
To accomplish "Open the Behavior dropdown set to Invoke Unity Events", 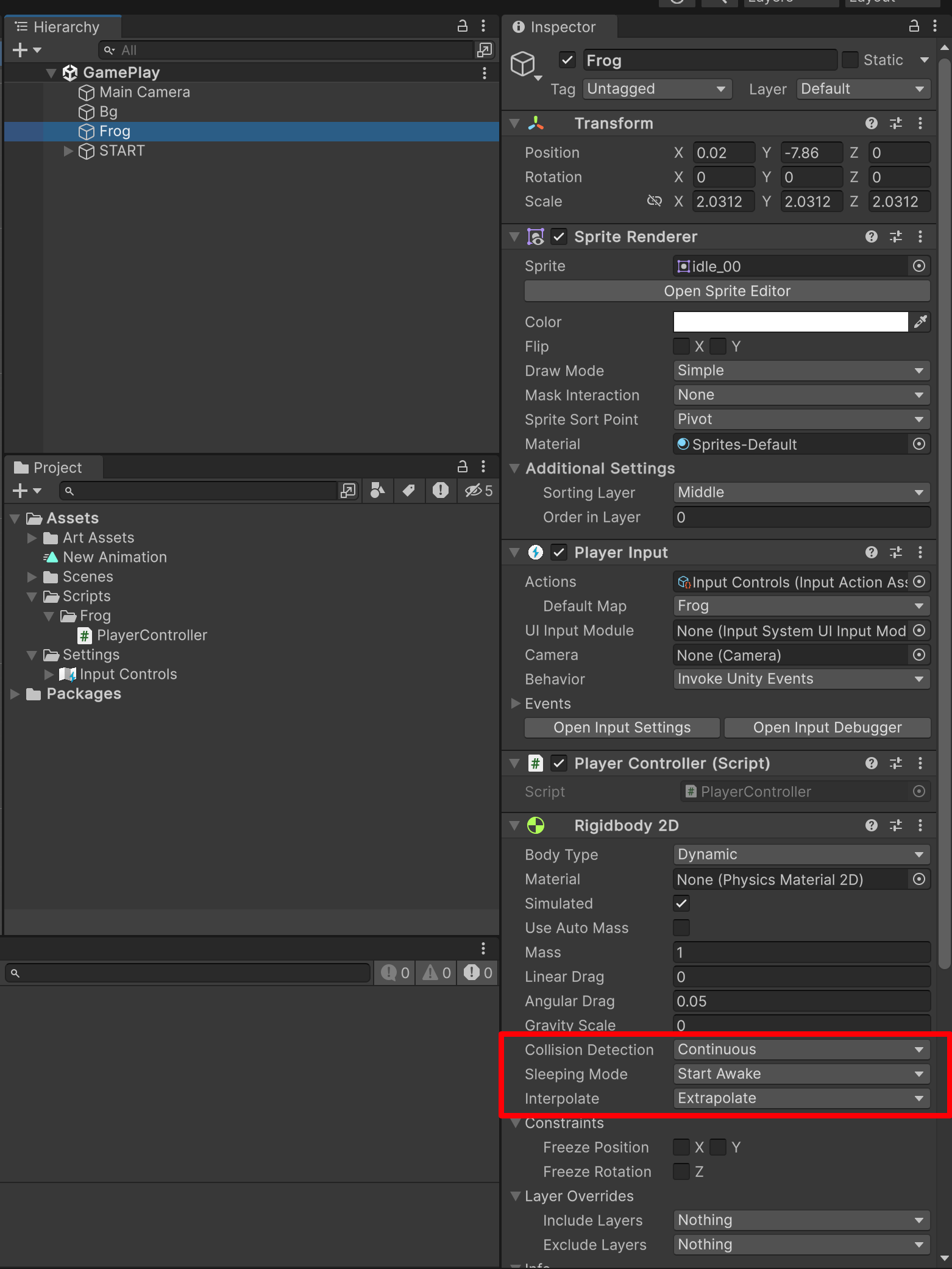I will click(x=801, y=679).
